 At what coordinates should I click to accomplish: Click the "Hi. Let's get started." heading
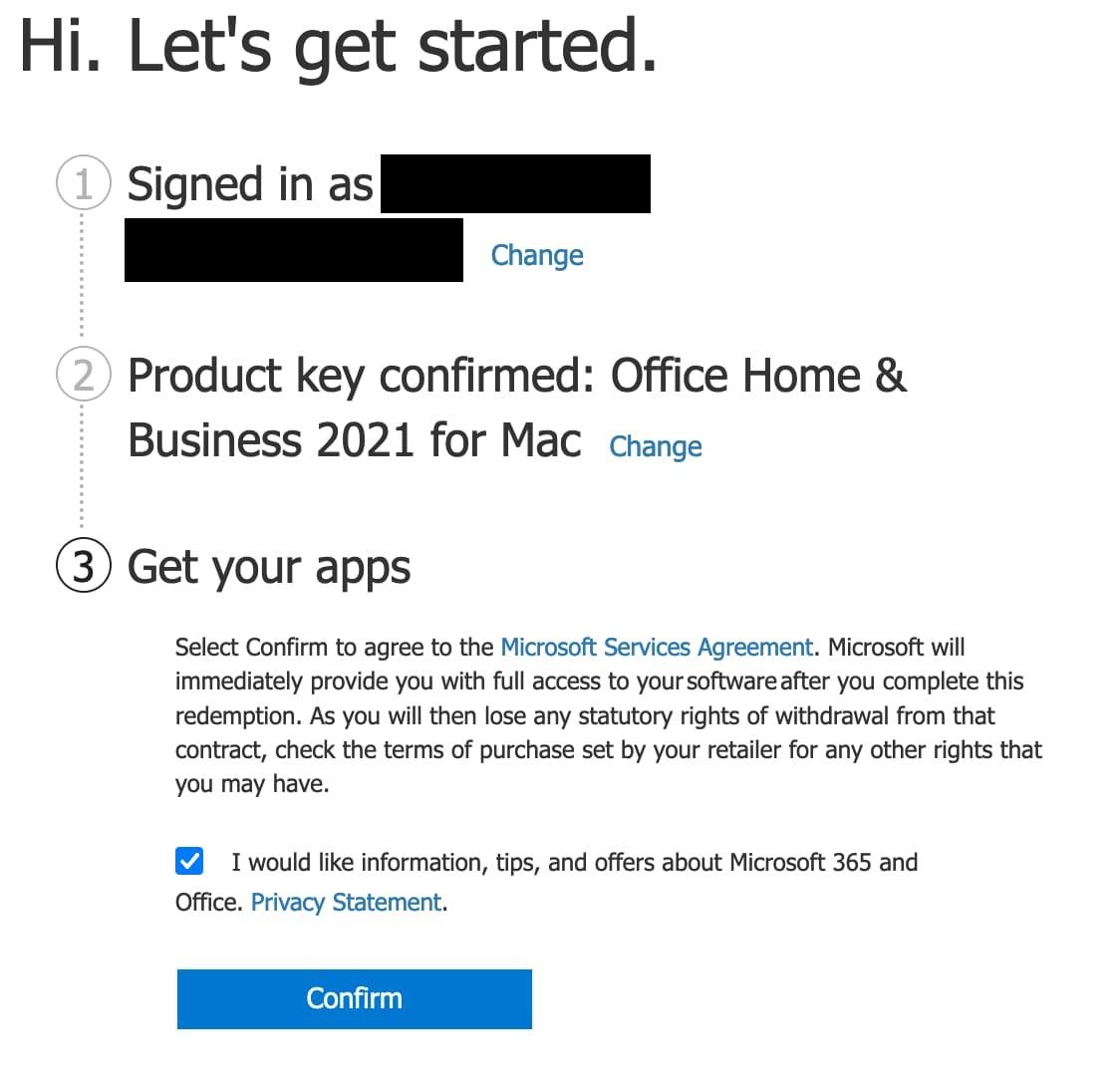[339, 47]
